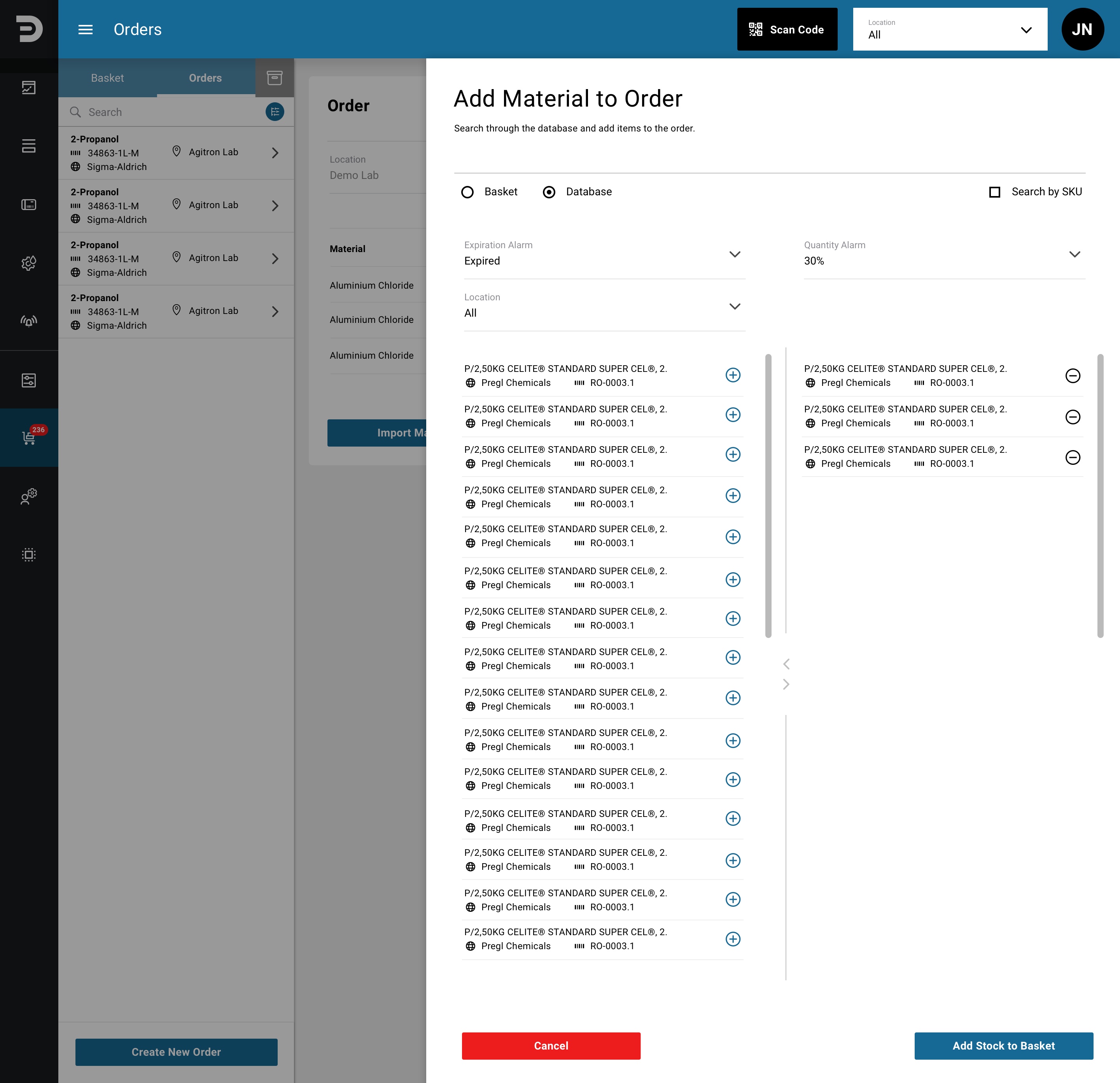This screenshot has height=1083, width=1120.
Task: Open the user settings sidebar icon
Action: pos(28,496)
